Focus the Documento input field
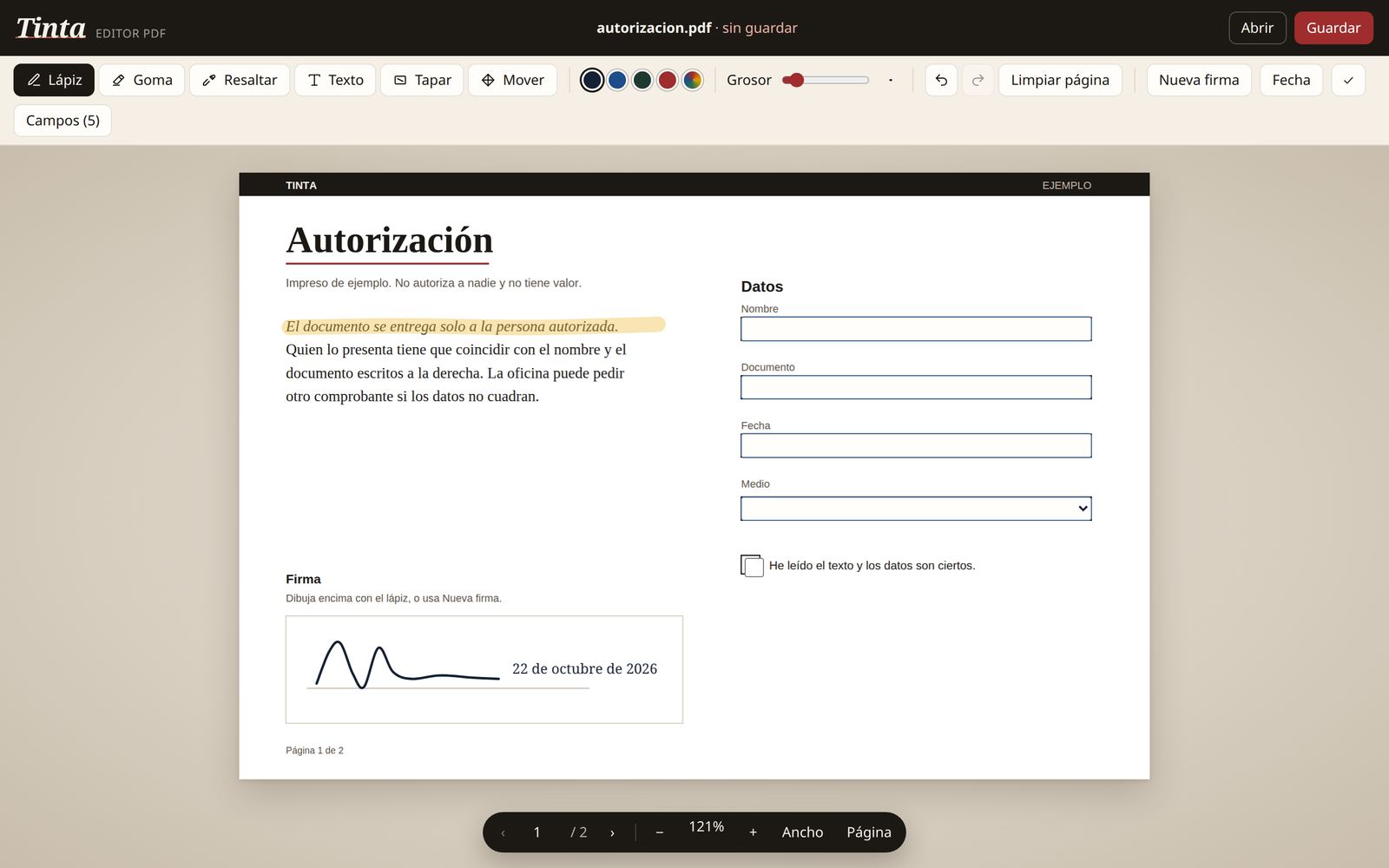1389x868 pixels. coord(916,387)
